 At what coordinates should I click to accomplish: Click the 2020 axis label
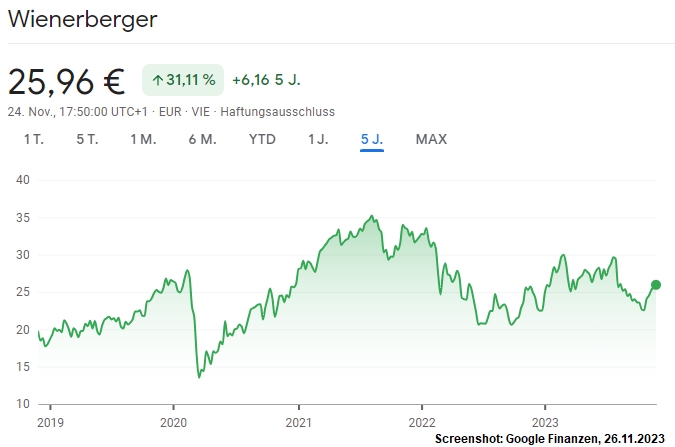(x=173, y=422)
